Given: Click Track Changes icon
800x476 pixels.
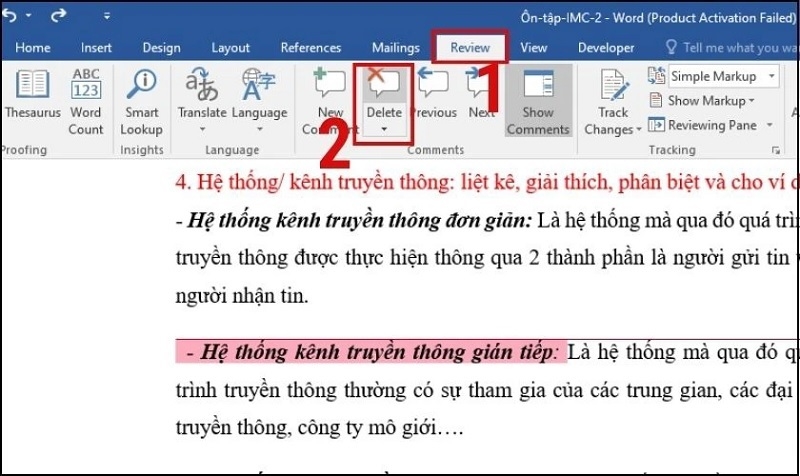Looking at the screenshot, I should tap(612, 102).
